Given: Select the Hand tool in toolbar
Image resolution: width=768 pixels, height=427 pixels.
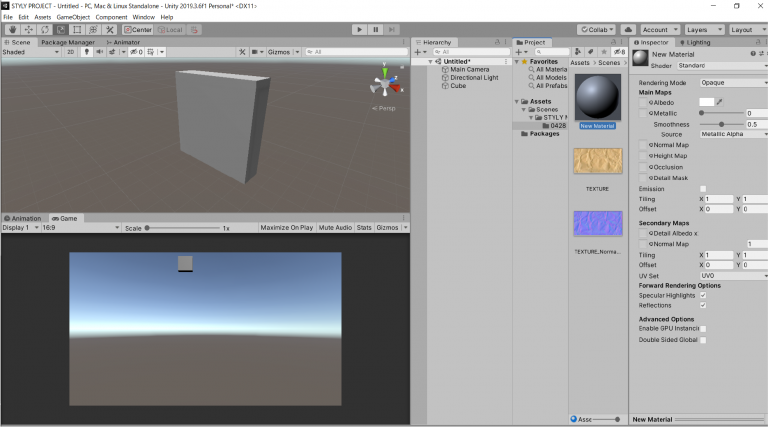Looking at the screenshot, I should (11, 30).
